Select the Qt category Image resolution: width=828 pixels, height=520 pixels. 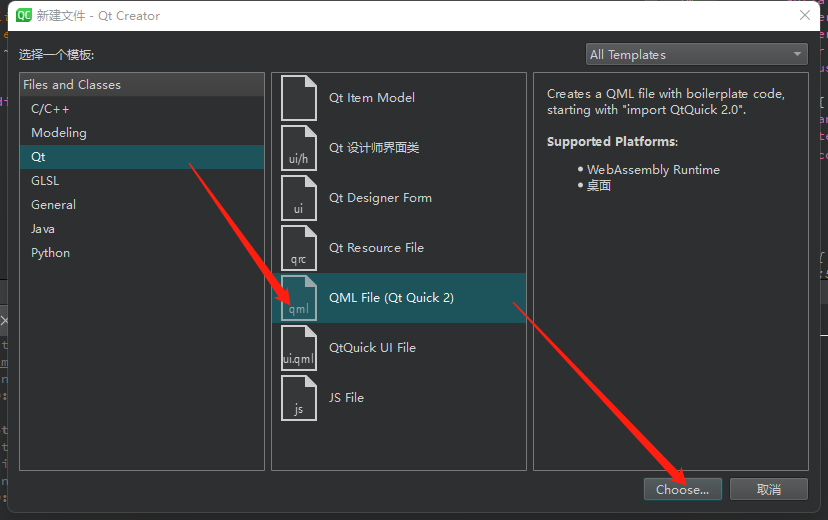[x=142, y=157]
